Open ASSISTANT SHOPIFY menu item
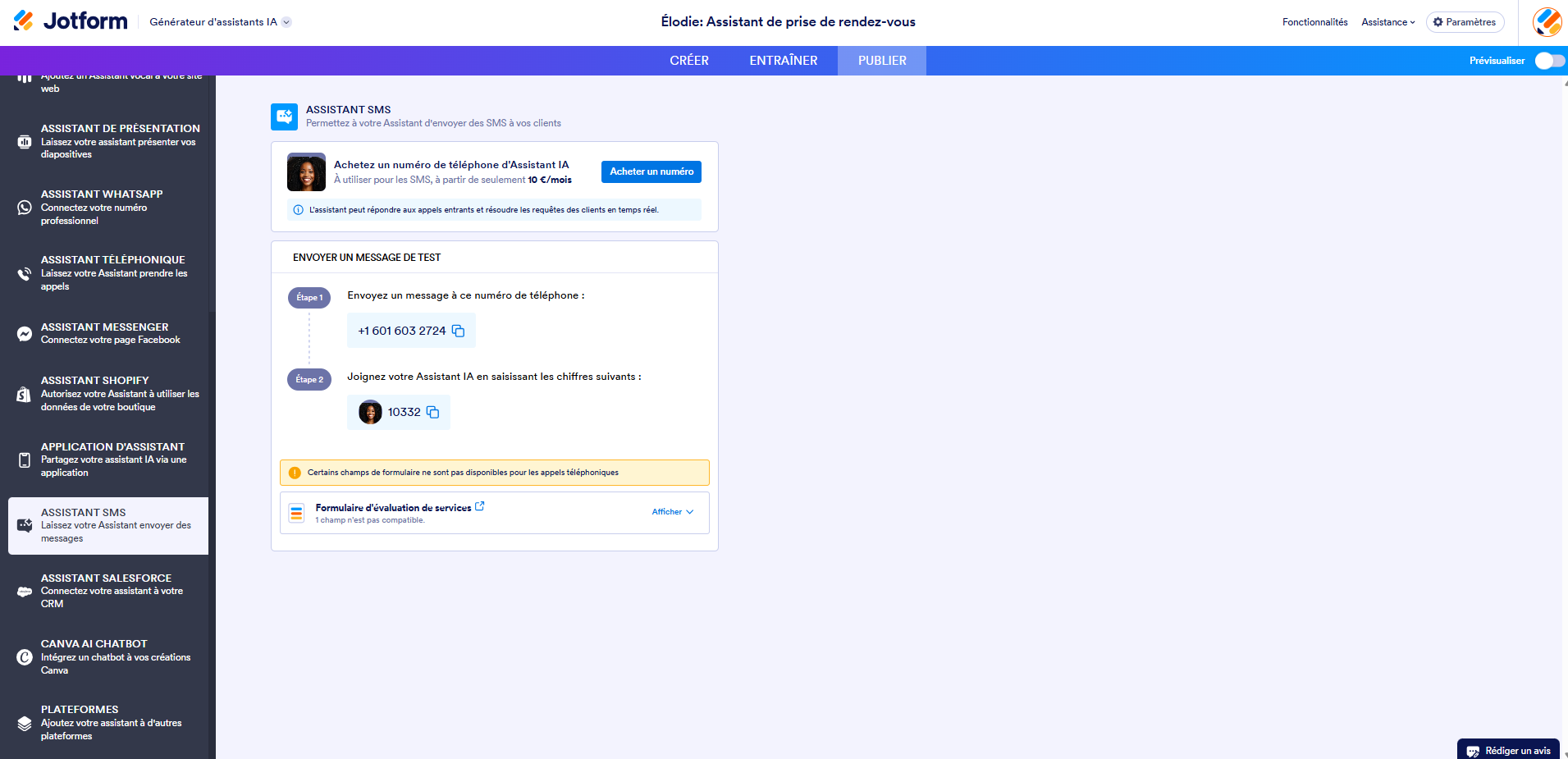 click(108, 393)
